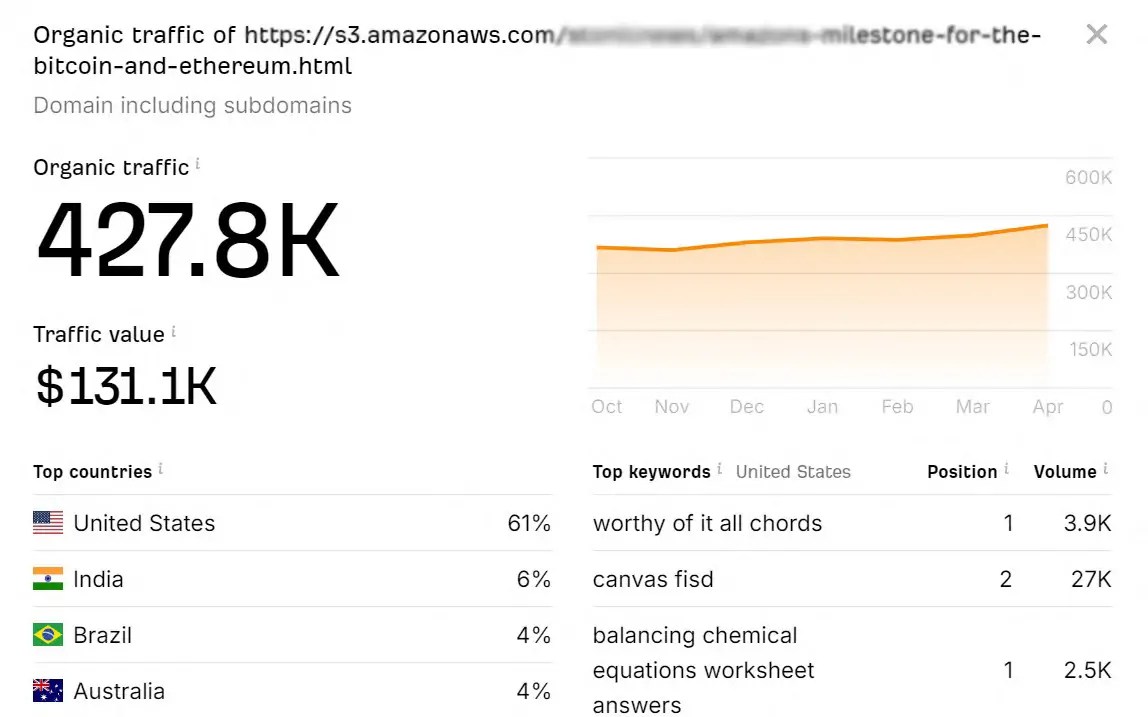Click the Brazil flag icon
The image size is (1148, 717).
click(x=47, y=635)
